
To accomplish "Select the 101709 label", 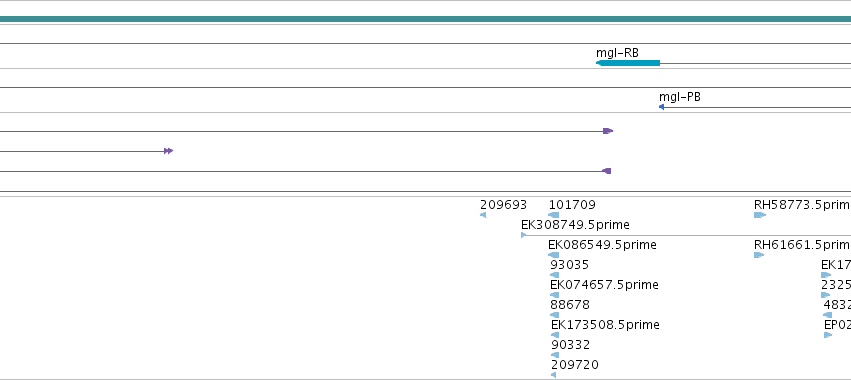I will click(x=572, y=205).
